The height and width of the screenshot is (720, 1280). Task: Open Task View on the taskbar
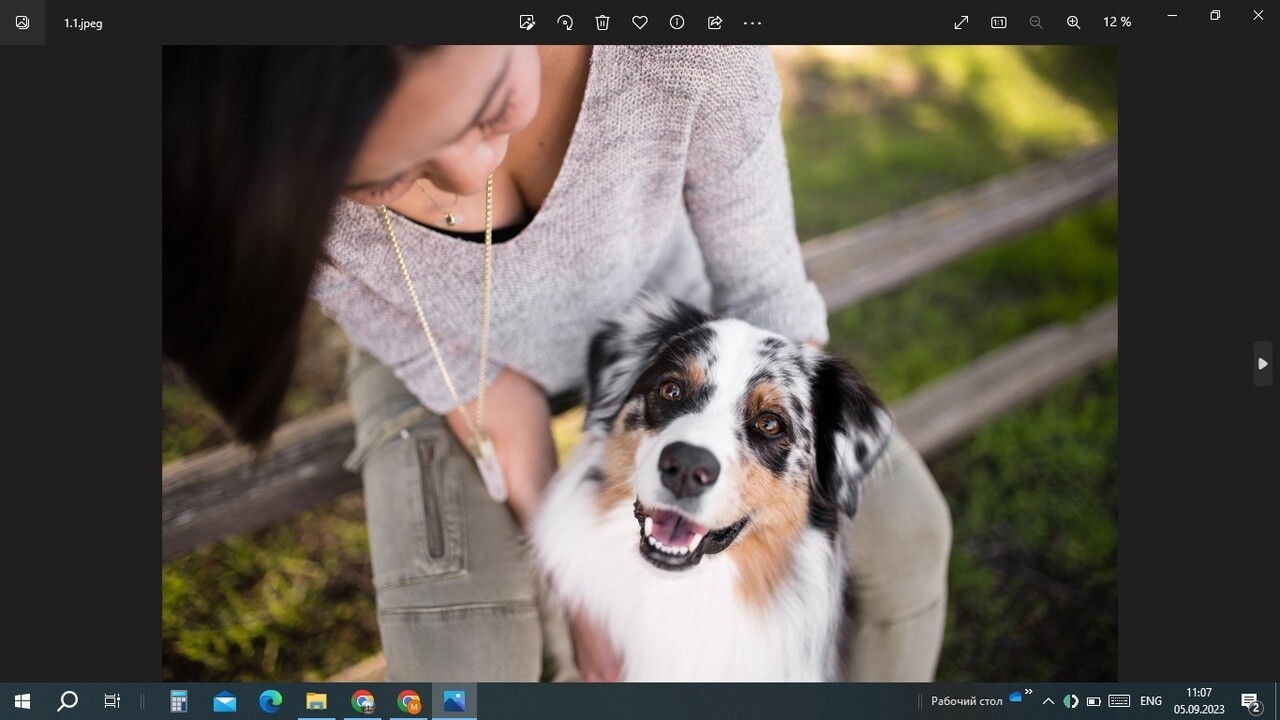[112, 701]
